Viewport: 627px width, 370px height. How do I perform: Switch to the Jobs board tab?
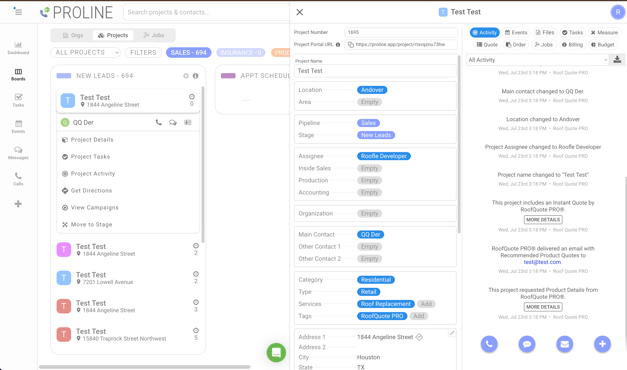point(154,35)
